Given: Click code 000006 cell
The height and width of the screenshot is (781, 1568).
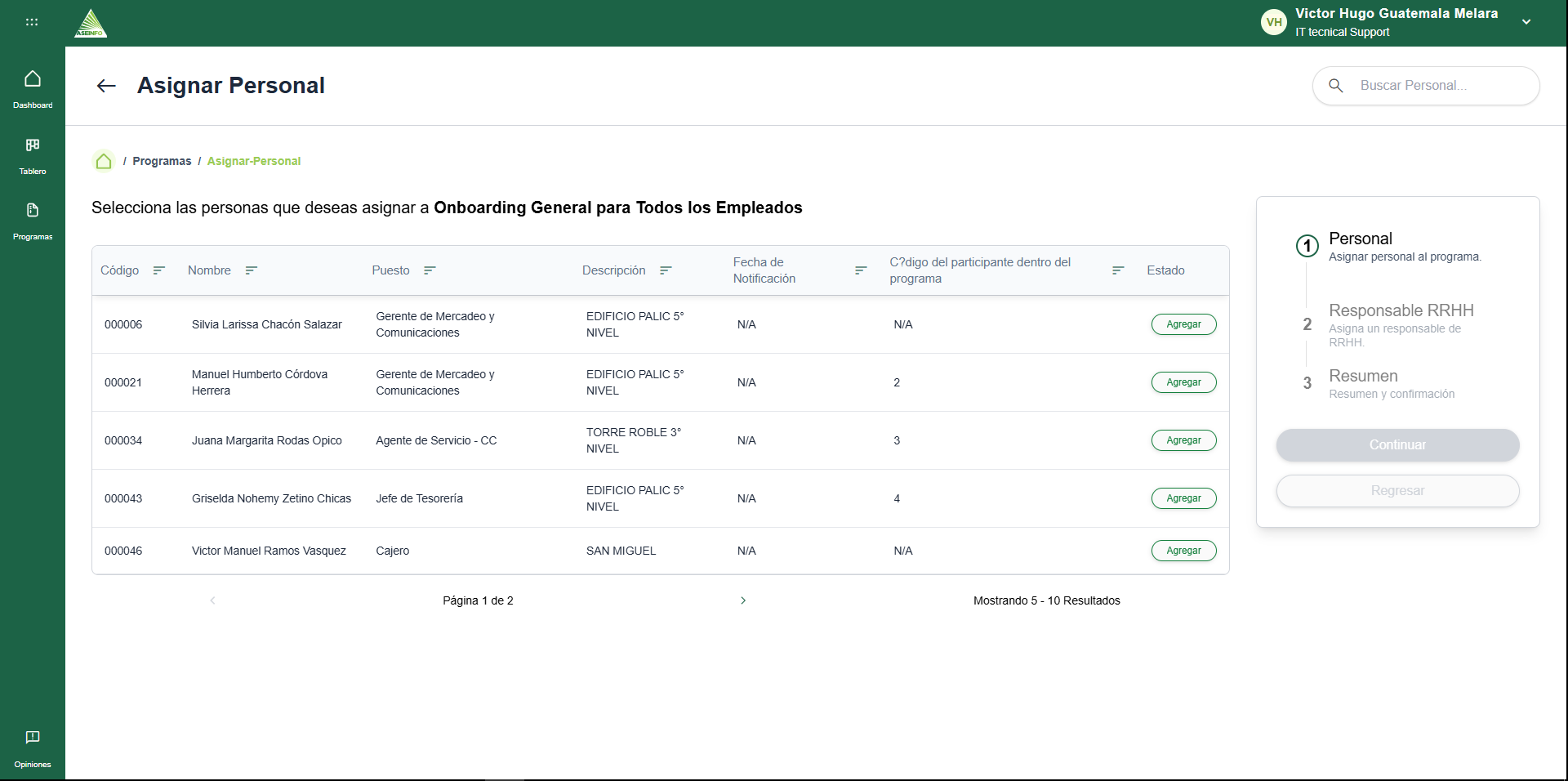Looking at the screenshot, I should coord(123,324).
